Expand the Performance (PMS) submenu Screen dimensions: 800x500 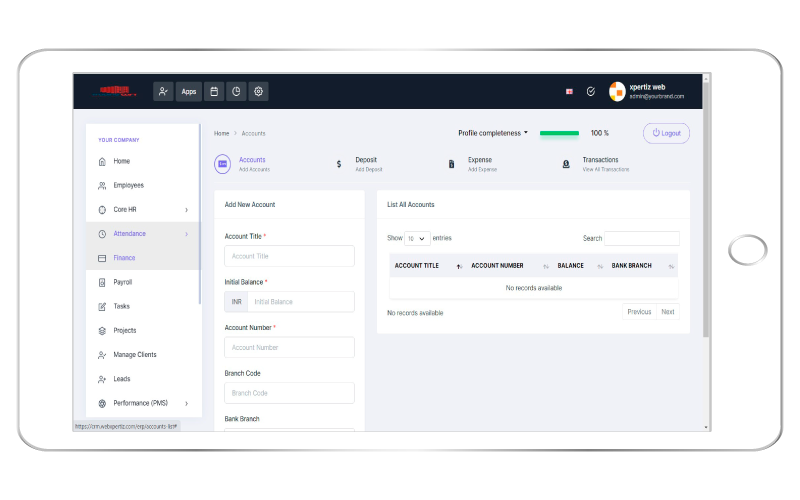(186, 403)
